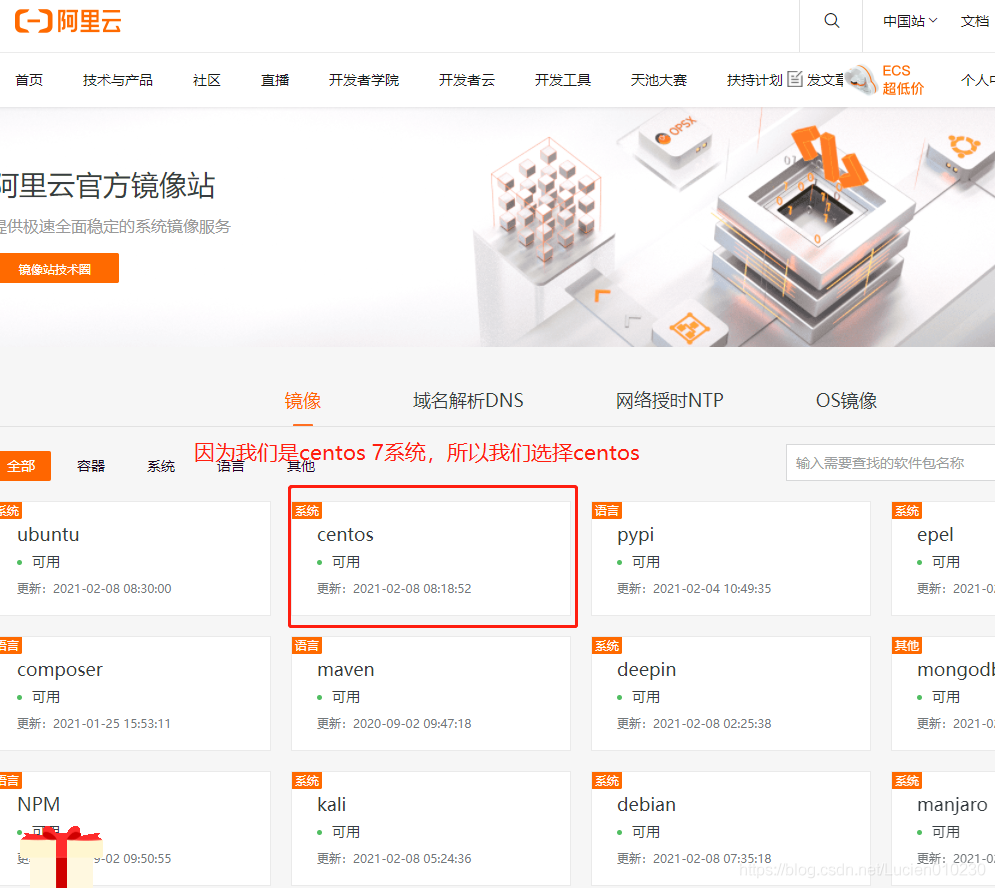Image resolution: width=995 pixels, height=888 pixels.
Task: Open the NPM mirror card
Action: 135,828
